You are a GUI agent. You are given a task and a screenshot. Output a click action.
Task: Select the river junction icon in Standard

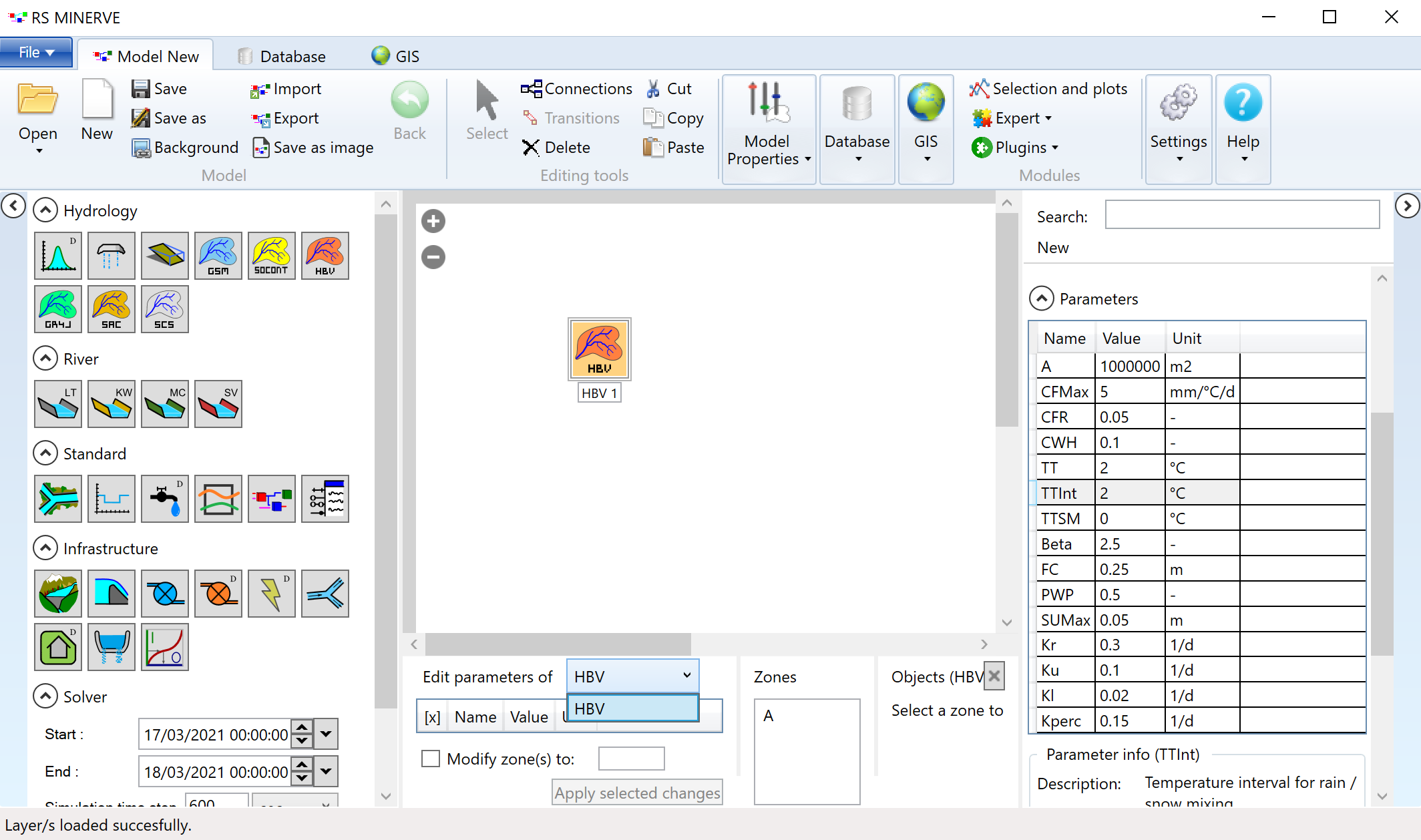coord(58,499)
